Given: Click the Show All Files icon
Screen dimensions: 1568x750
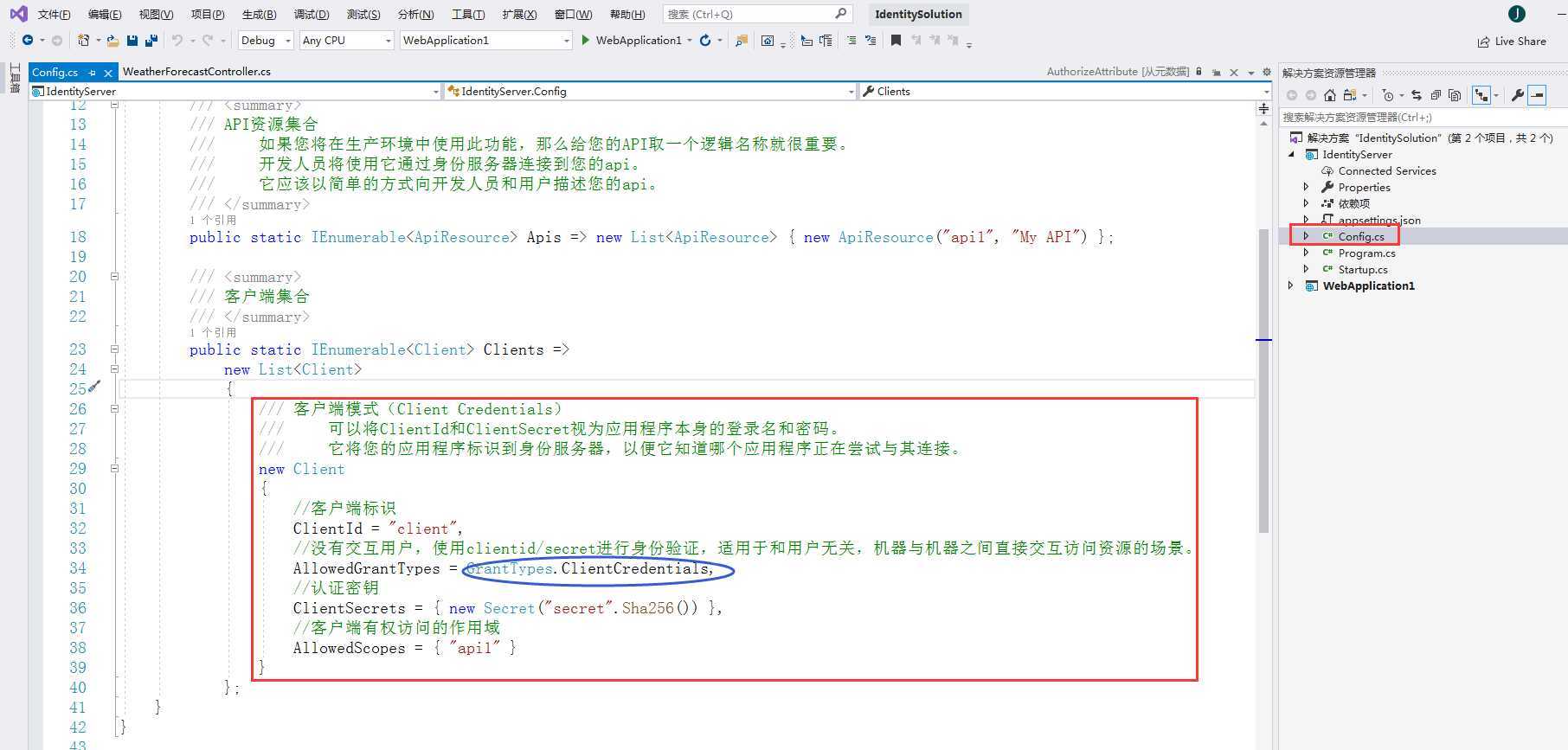Looking at the screenshot, I should pos(1455,95).
